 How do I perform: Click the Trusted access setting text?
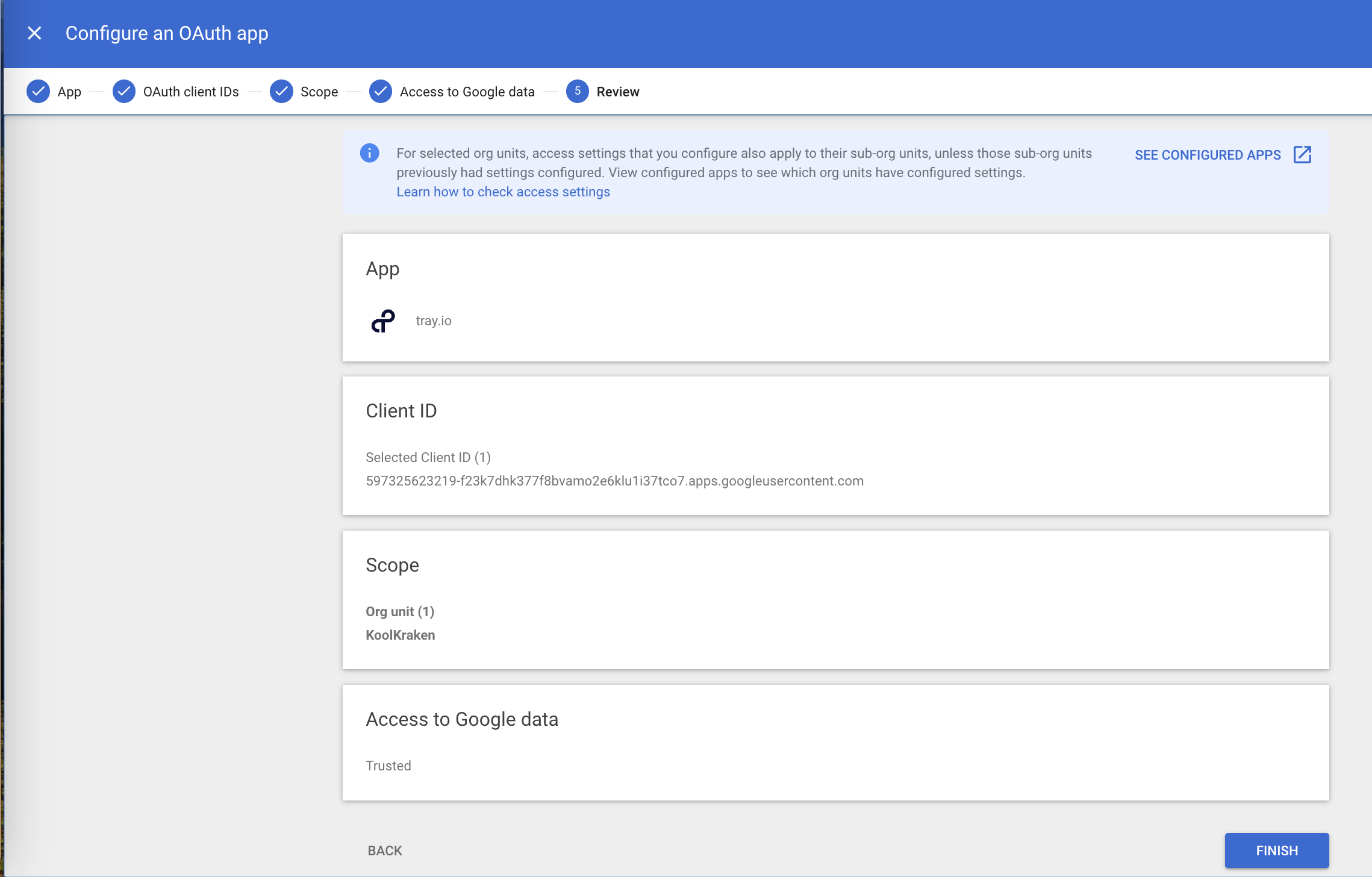tap(388, 765)
